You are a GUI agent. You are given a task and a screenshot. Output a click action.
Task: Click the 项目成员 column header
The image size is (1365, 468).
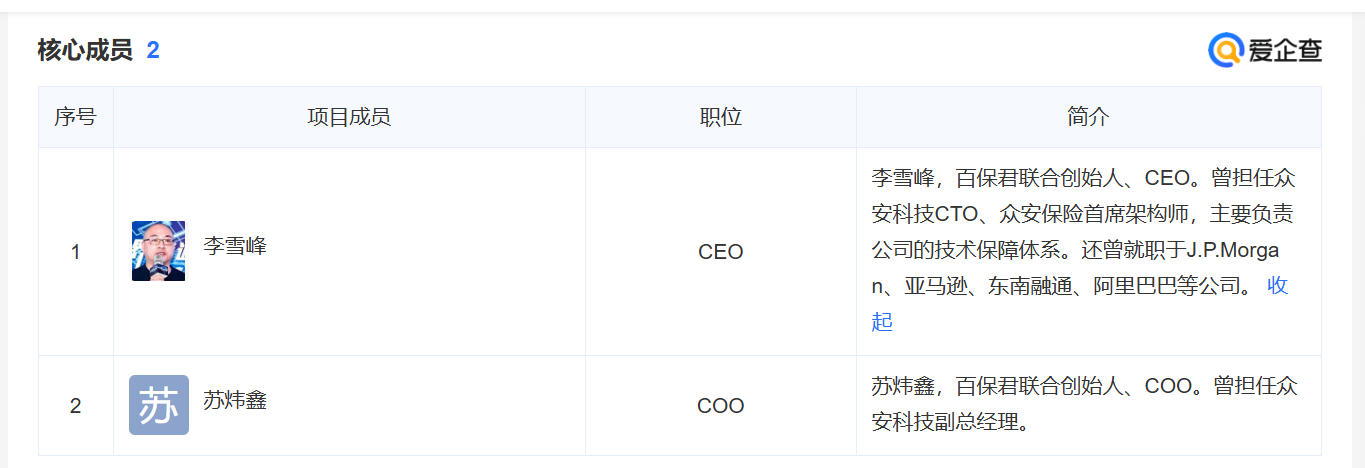(x=349, y=117)
